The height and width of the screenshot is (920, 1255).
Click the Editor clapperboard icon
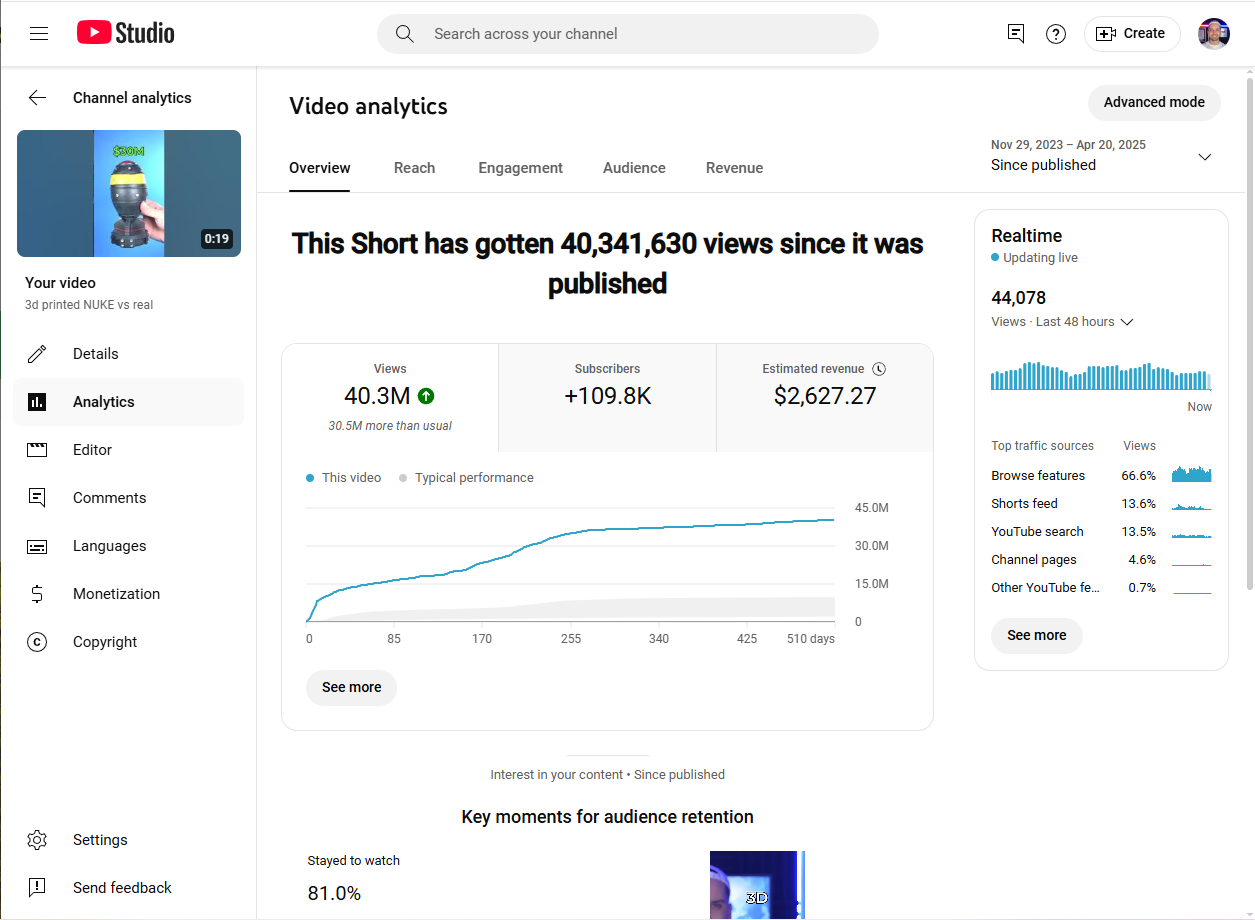[x=37, y=450]
